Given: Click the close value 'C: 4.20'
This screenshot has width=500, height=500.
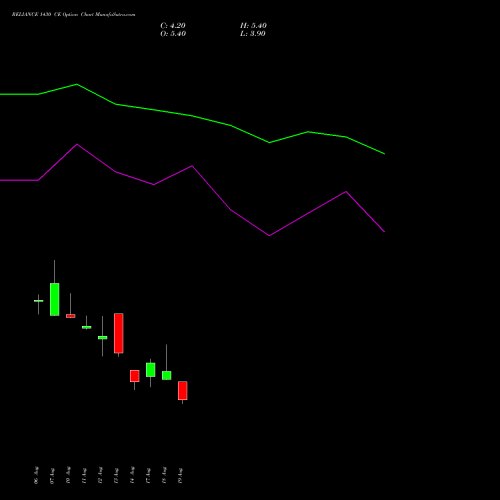Looking at the screenshot, I should [x=173, y=26].
